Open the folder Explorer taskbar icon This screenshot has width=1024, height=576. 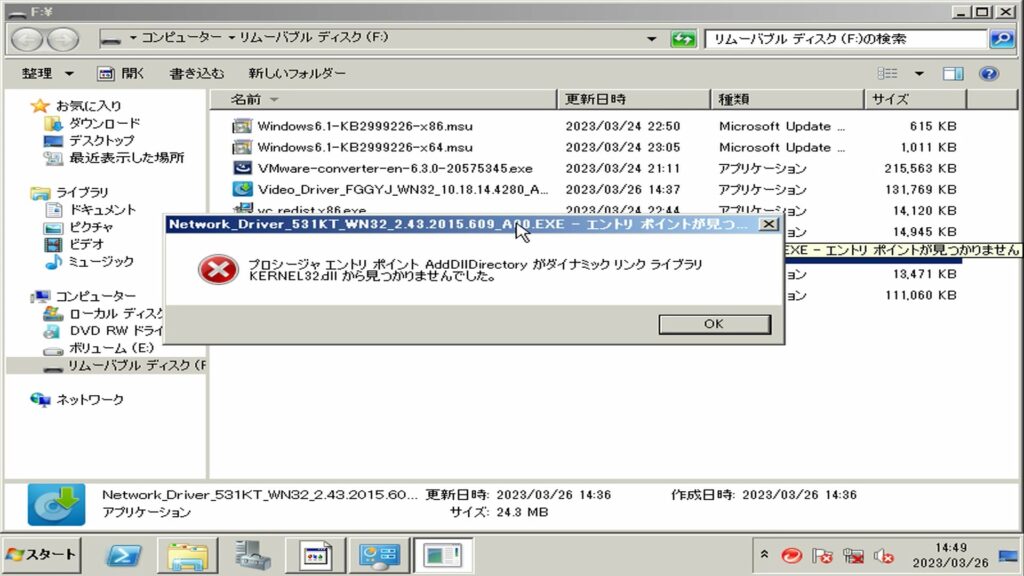[187, 556]
